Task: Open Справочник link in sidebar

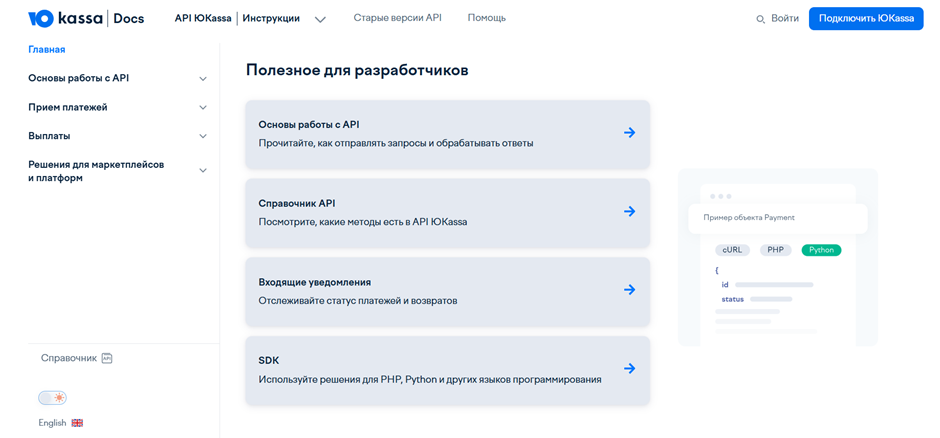Action: click(x=69, y=358)
